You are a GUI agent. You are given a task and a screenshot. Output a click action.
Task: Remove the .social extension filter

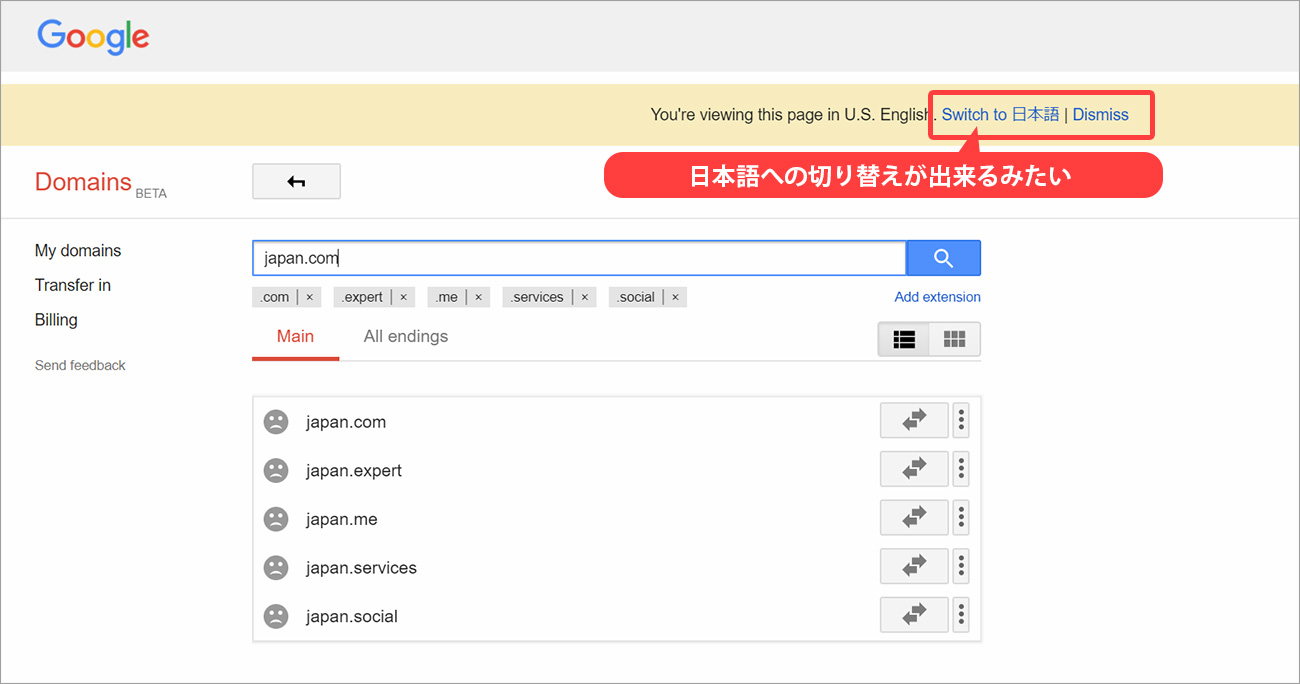click(675, 297)
